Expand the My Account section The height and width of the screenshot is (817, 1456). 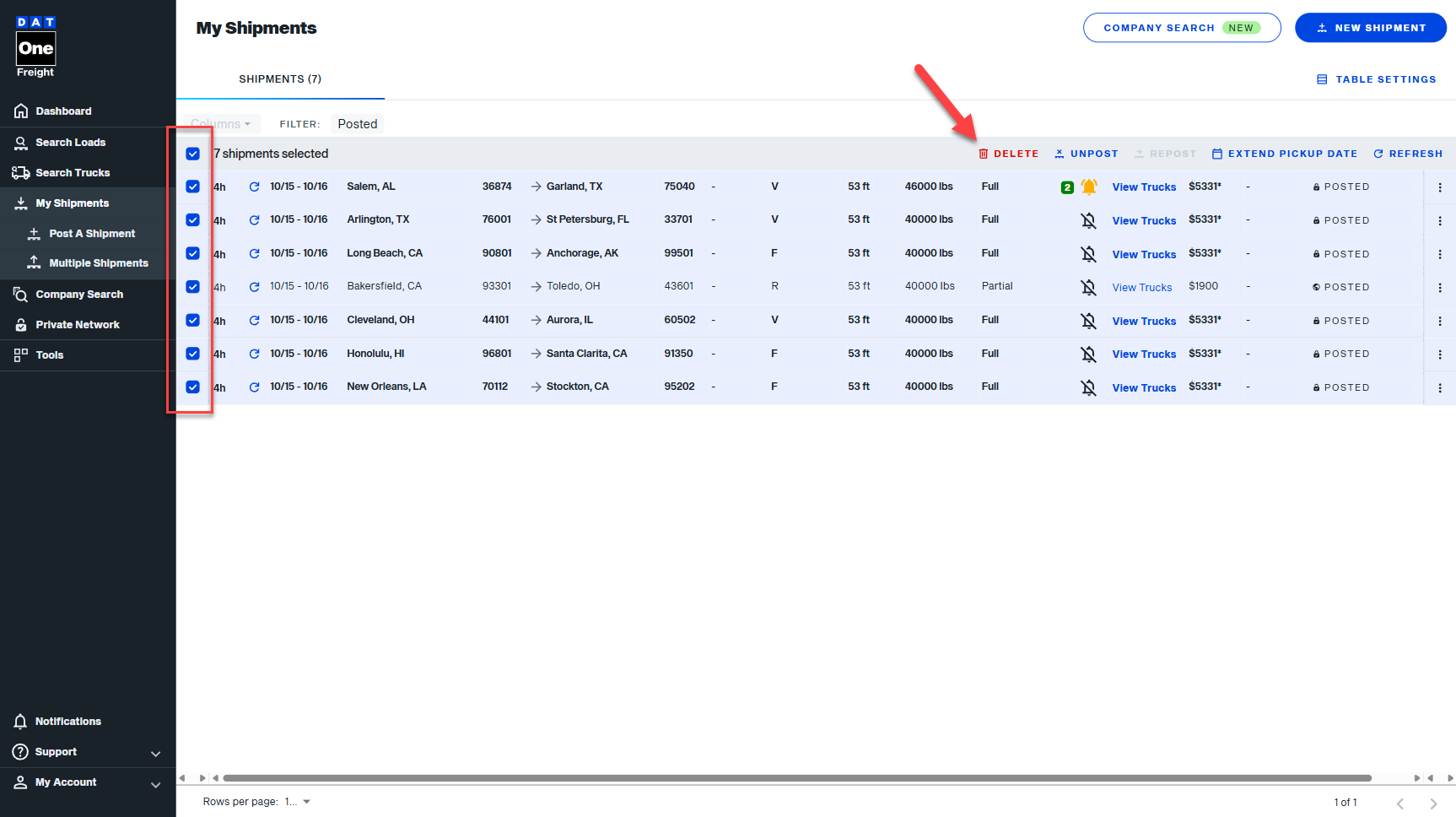[155, 783]
